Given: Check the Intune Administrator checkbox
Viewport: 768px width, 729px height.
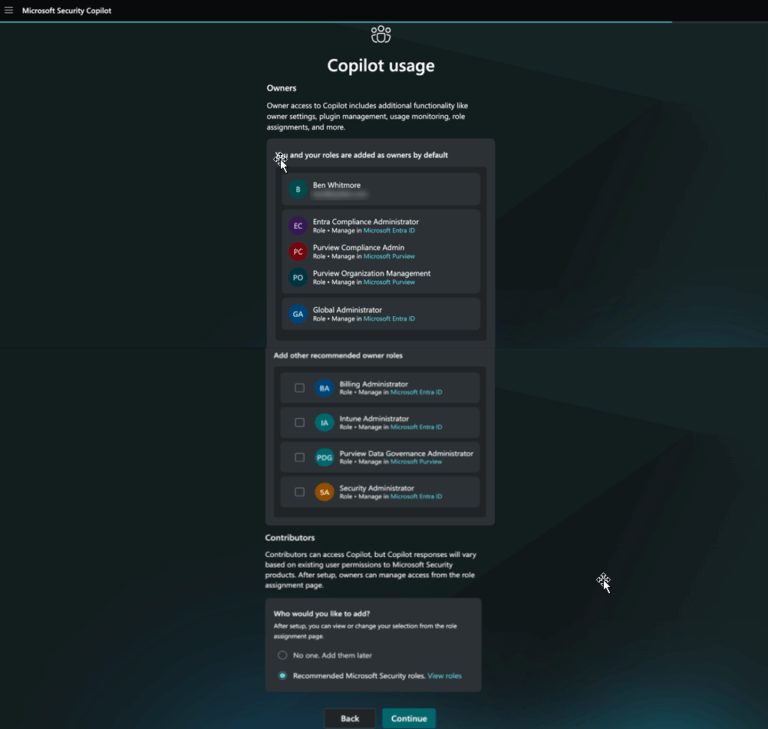Looking at the screenshot, I should click(x=299, y=422).
